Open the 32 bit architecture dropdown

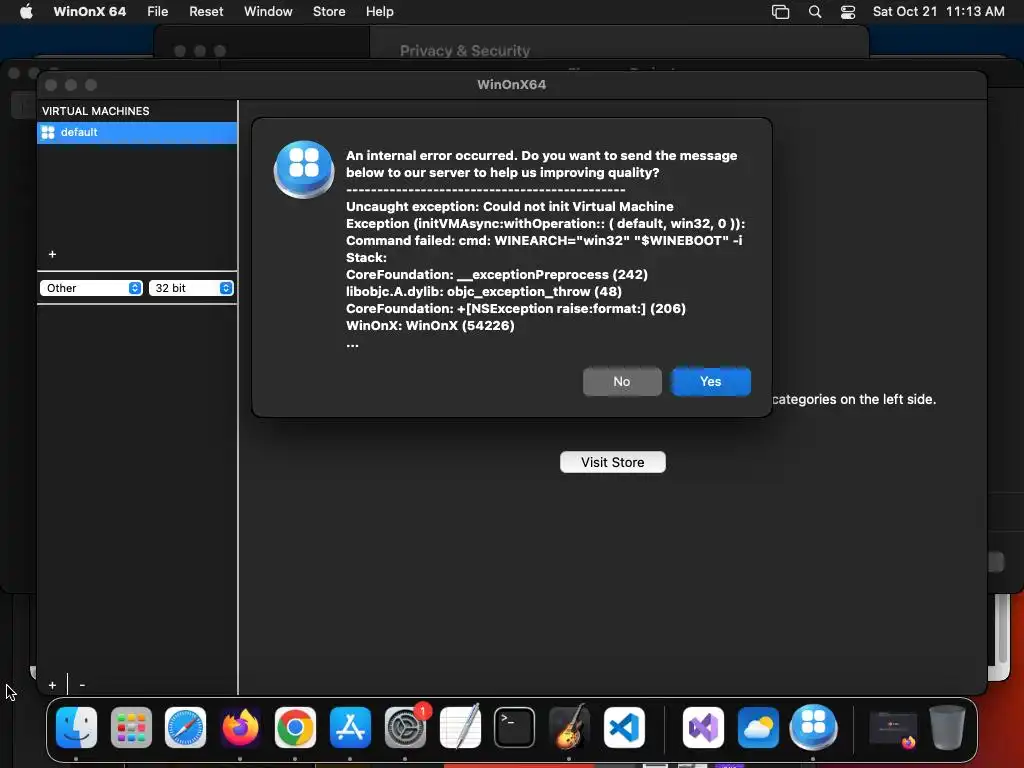point(191,288)
